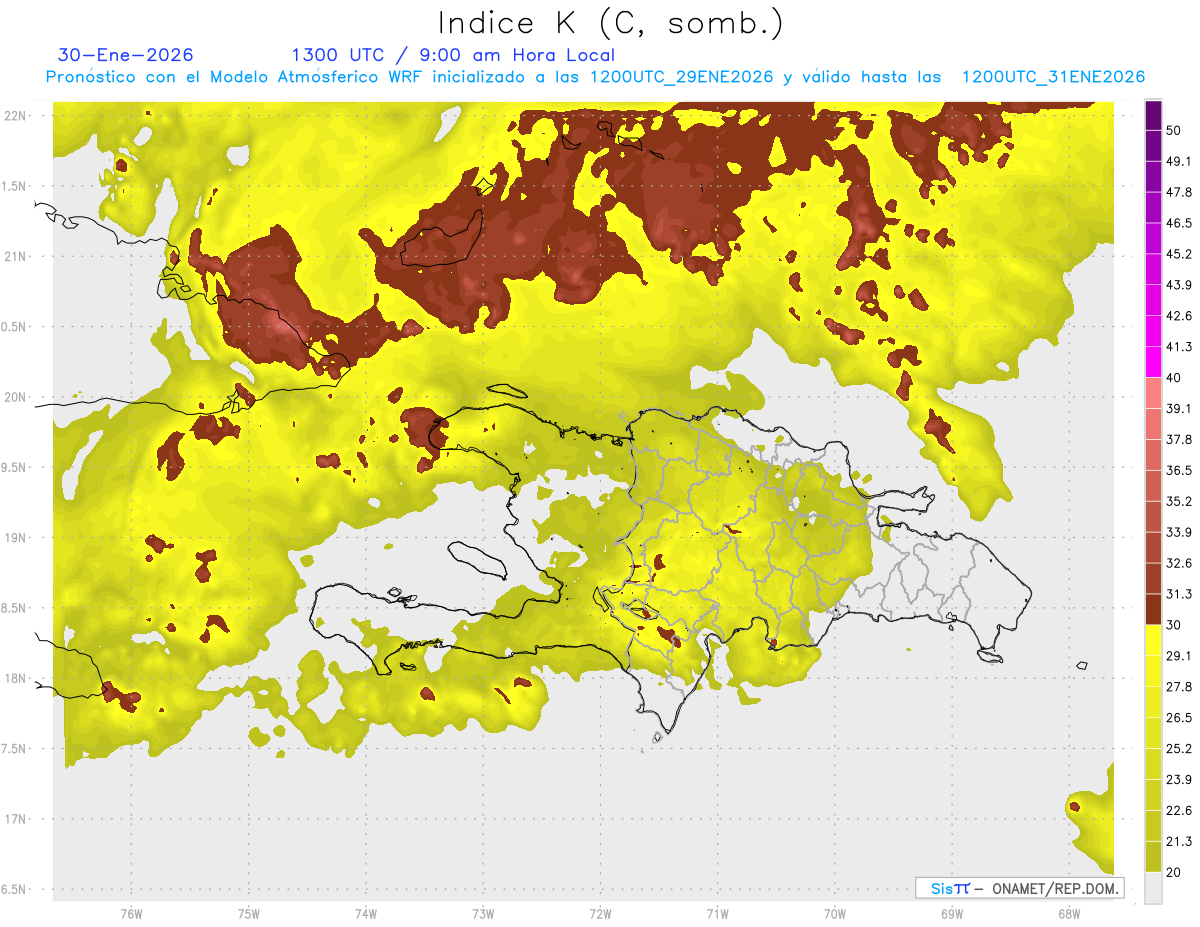Click the 'ONAMET/REP.DOM.' credit label

tap(1055, 888)
